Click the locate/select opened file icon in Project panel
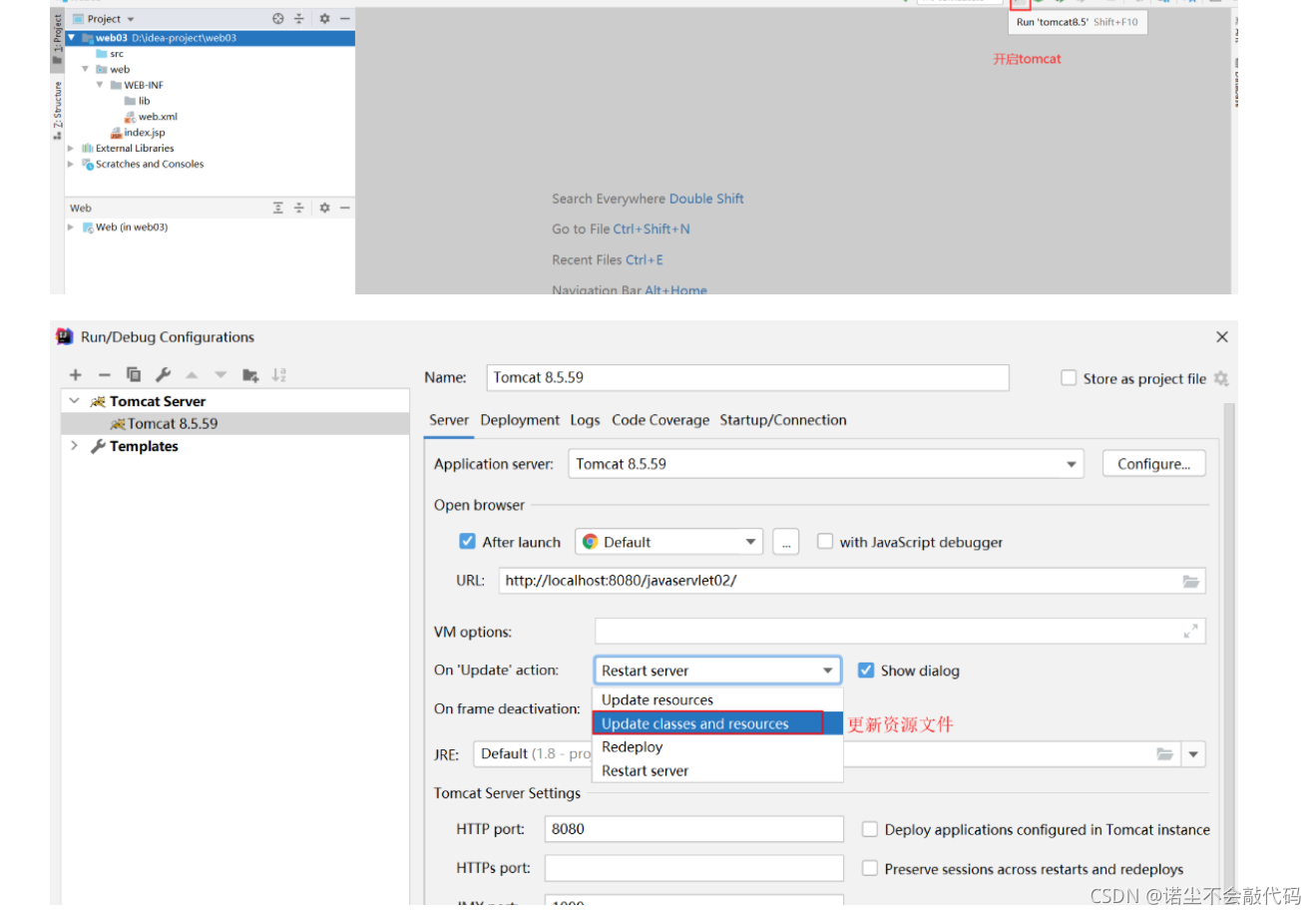The width and height of the screenshot is (1316, 914). point(278,19)
